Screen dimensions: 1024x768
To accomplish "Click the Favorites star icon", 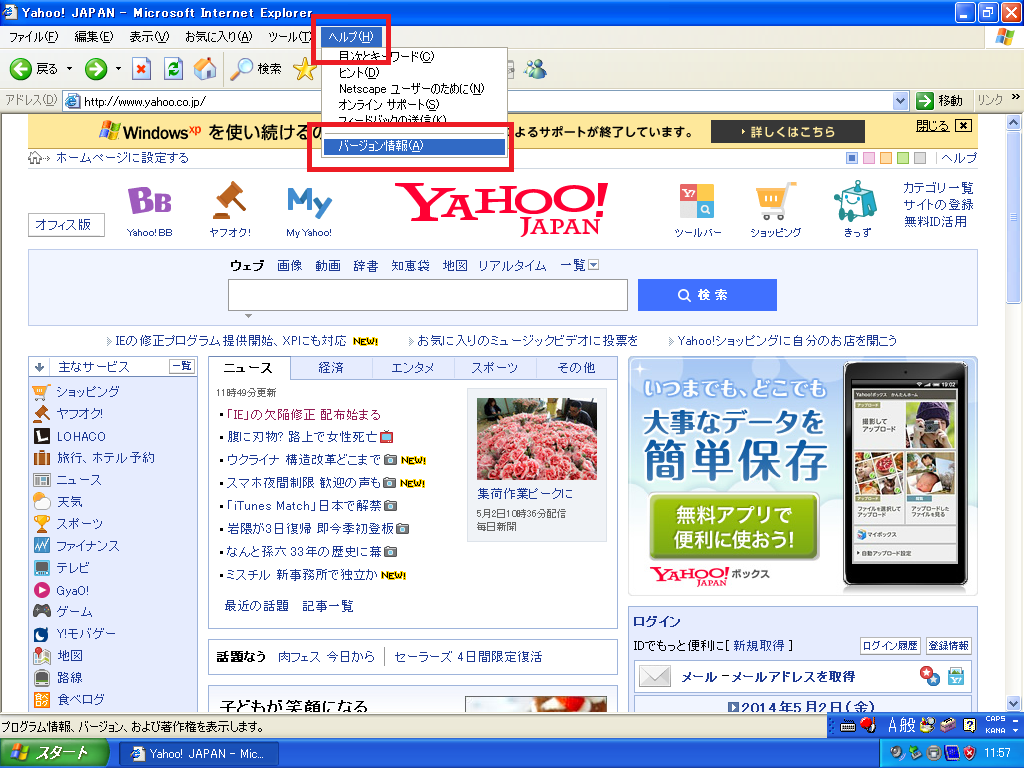I will (304, 69).
